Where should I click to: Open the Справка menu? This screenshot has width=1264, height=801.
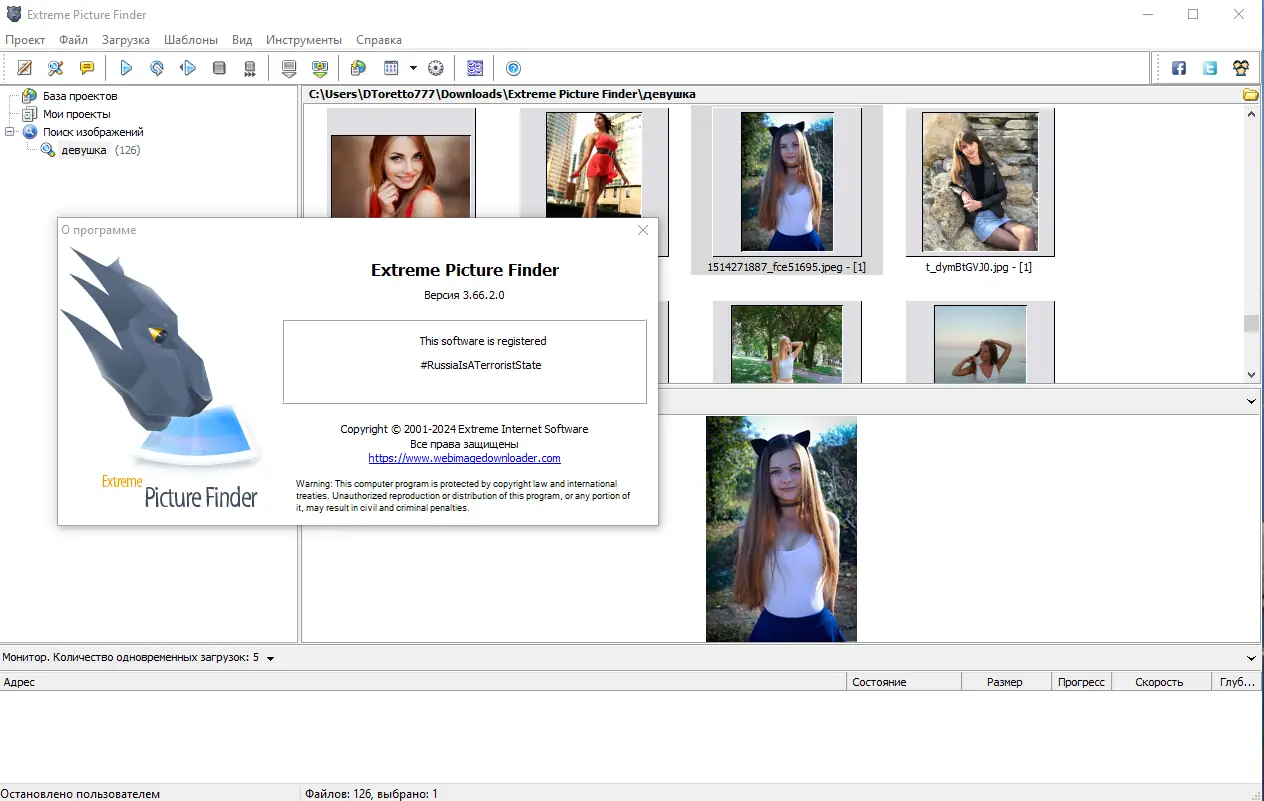click(x=378, y=40)
